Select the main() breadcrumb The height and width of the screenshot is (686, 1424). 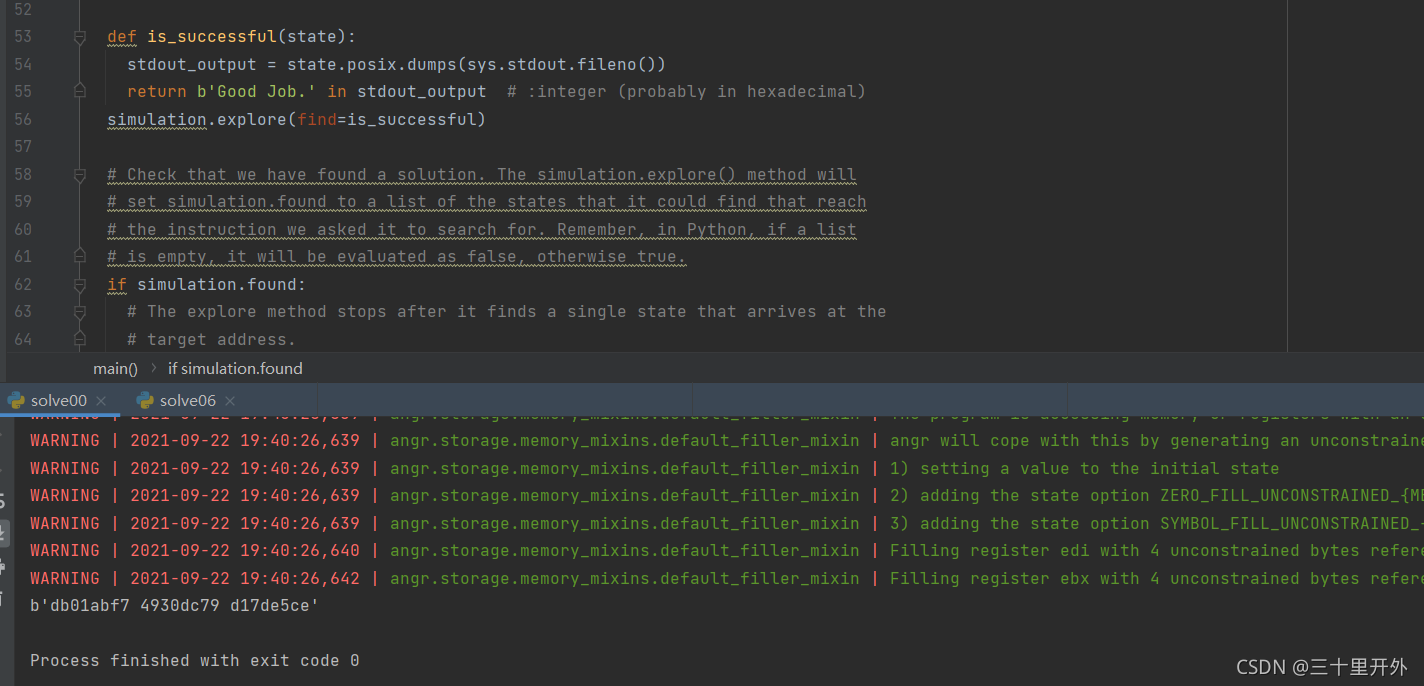(x=116, y=368)
